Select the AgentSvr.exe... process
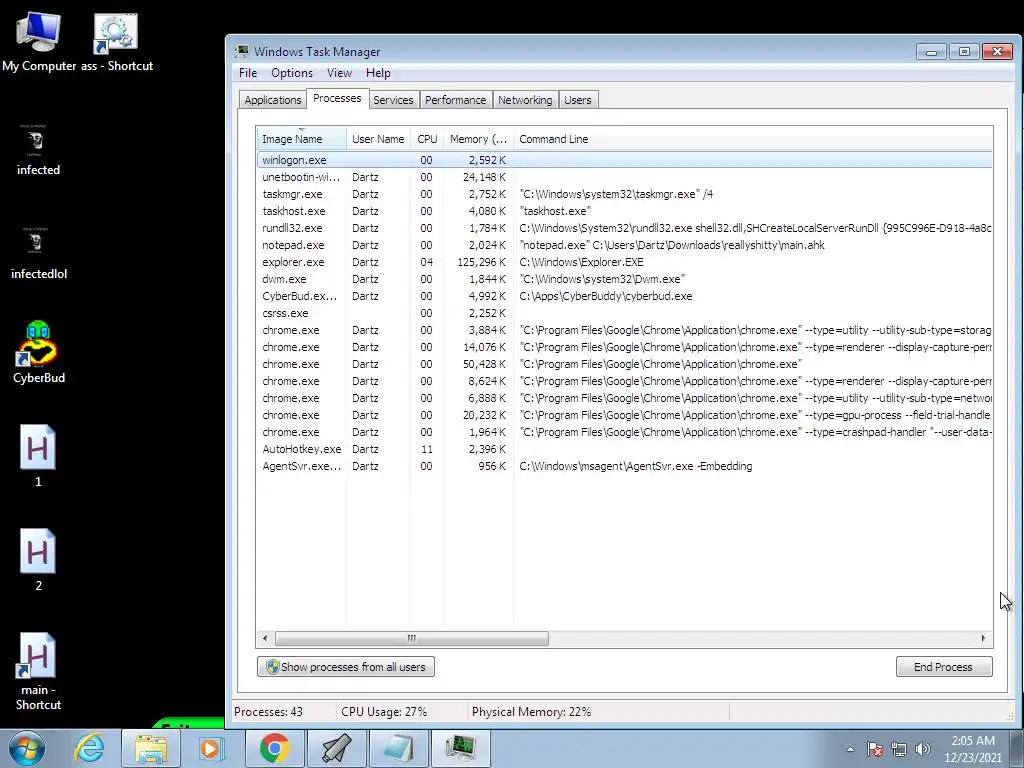Screen dimensions: 1024x768 click(x=624, y=466)
